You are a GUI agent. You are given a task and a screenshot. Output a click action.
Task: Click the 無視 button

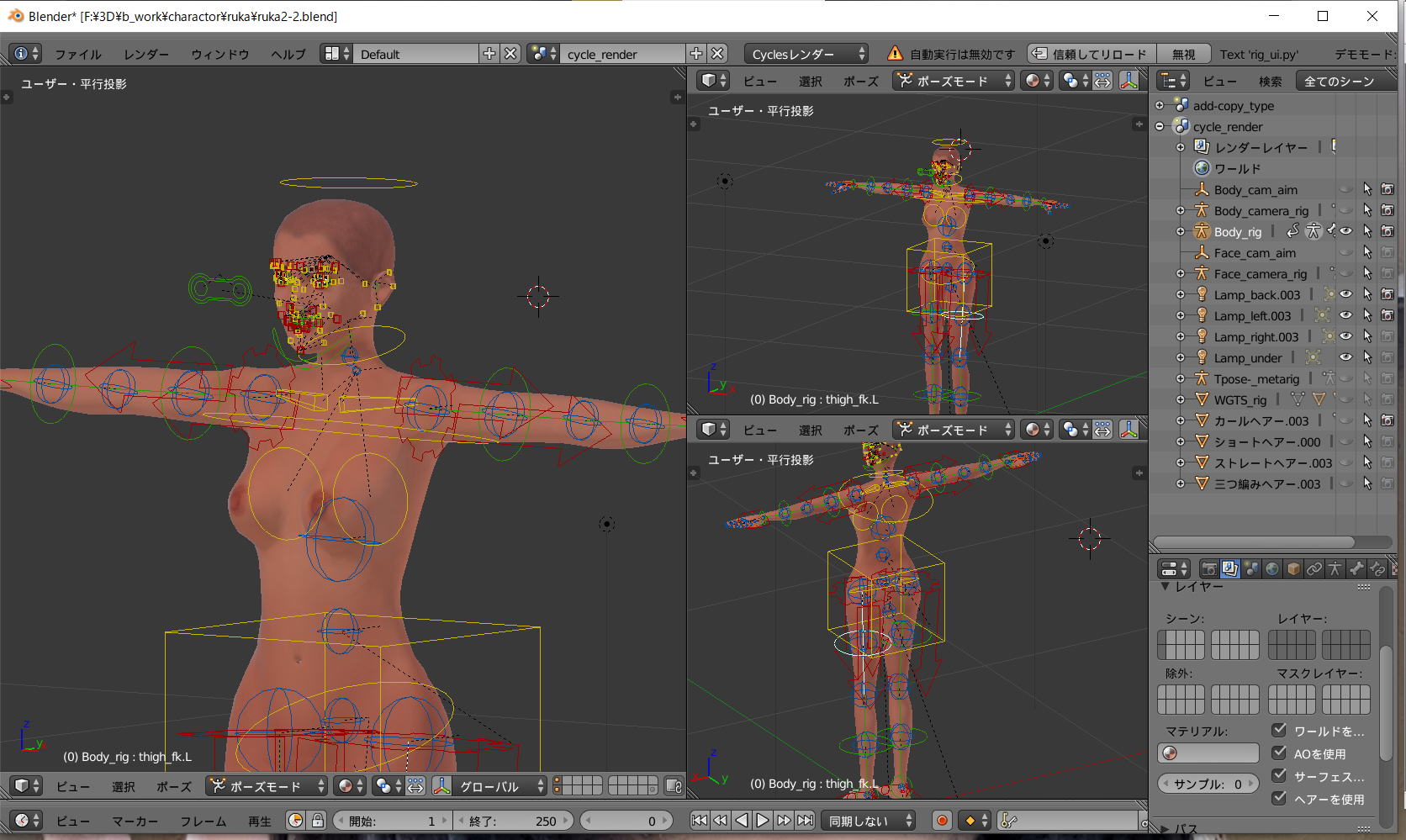point(1183,54)
